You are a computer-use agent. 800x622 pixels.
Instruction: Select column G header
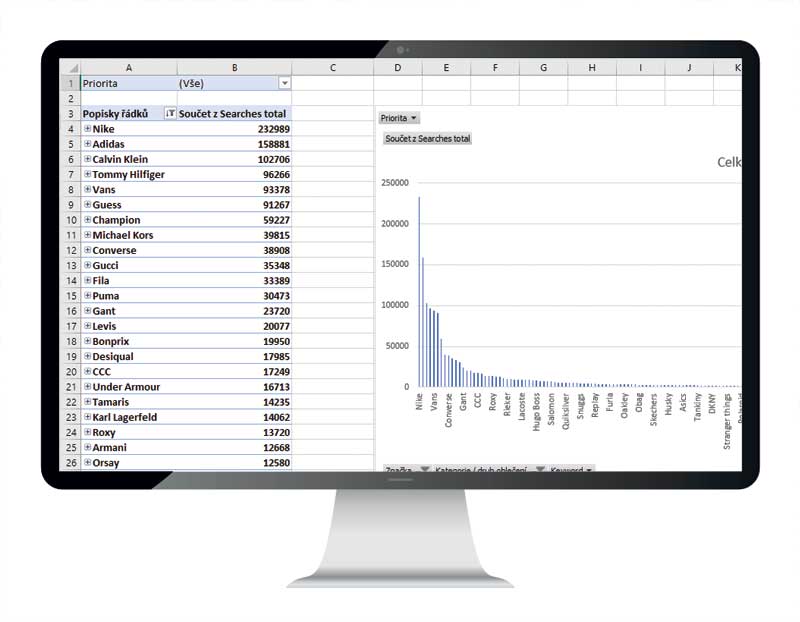point(543,67)
